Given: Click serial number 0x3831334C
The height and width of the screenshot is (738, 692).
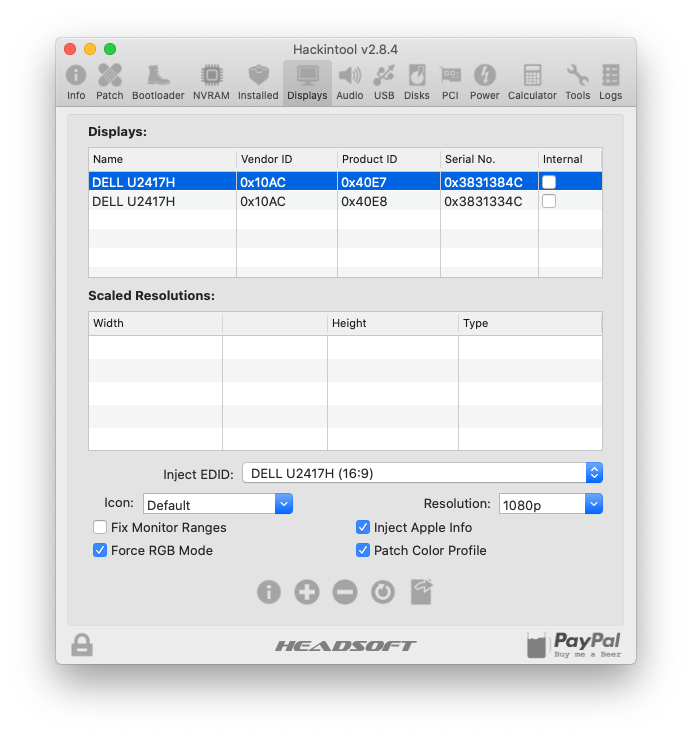Looking at the screenshot, I should click(483, 201).
